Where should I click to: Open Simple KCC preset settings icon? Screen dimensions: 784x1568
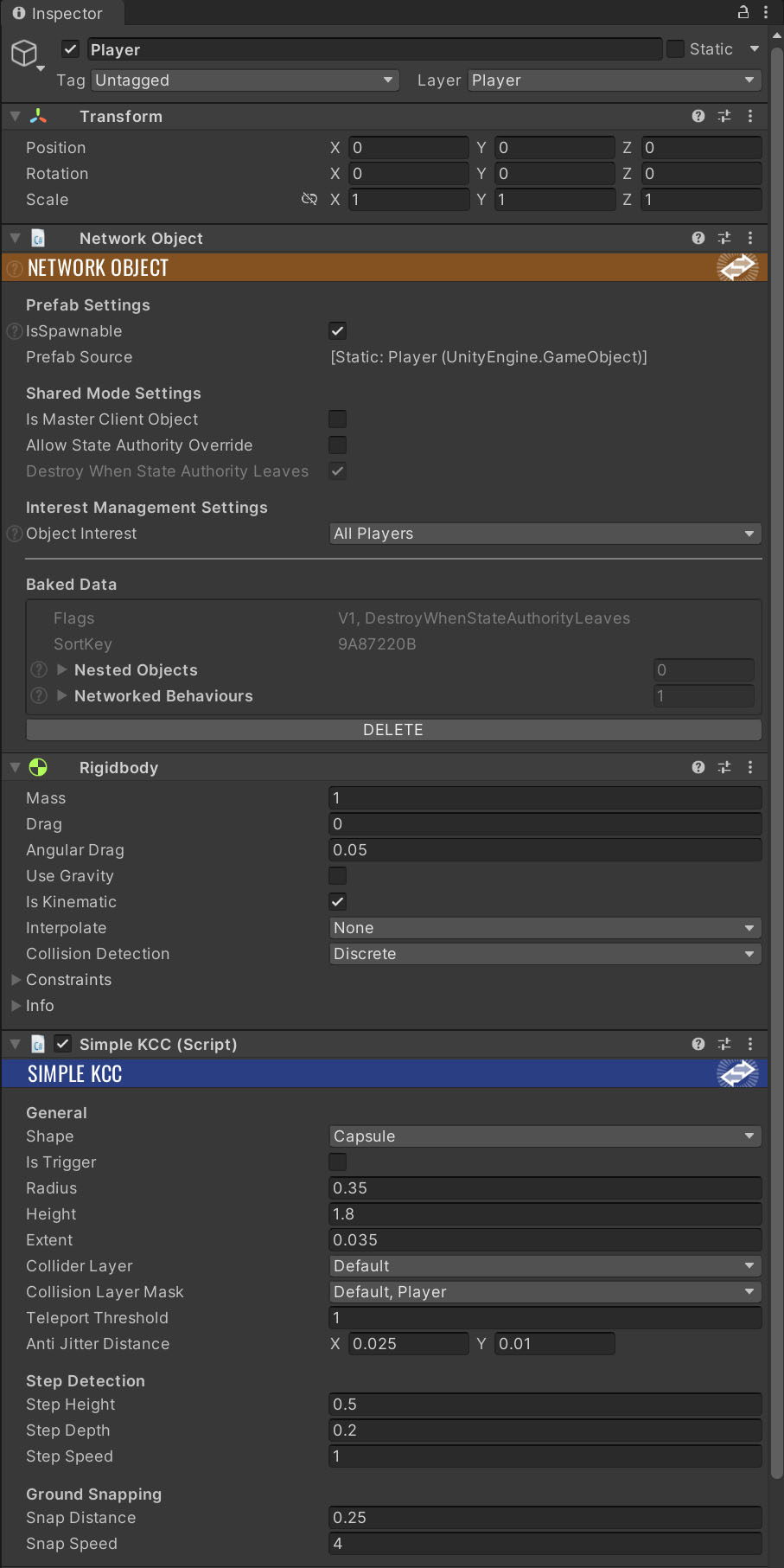[x=724, y=1044]
